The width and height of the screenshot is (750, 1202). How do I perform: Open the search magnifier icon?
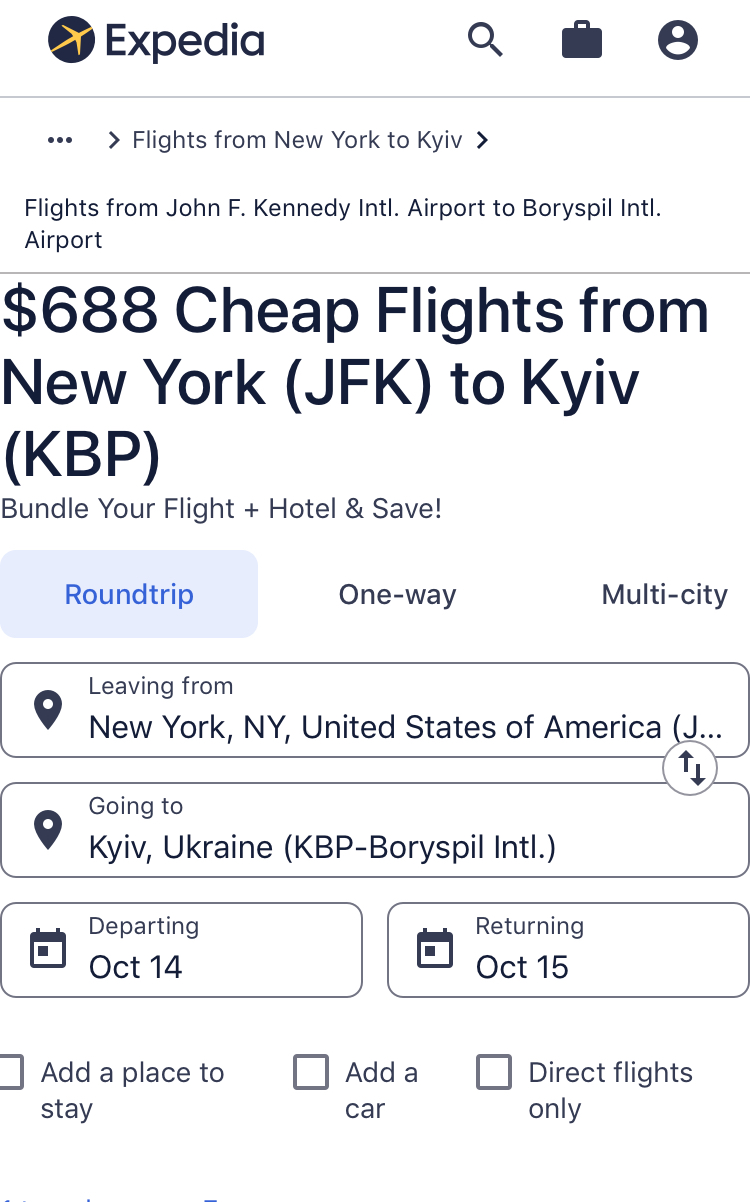click(485, 40)
